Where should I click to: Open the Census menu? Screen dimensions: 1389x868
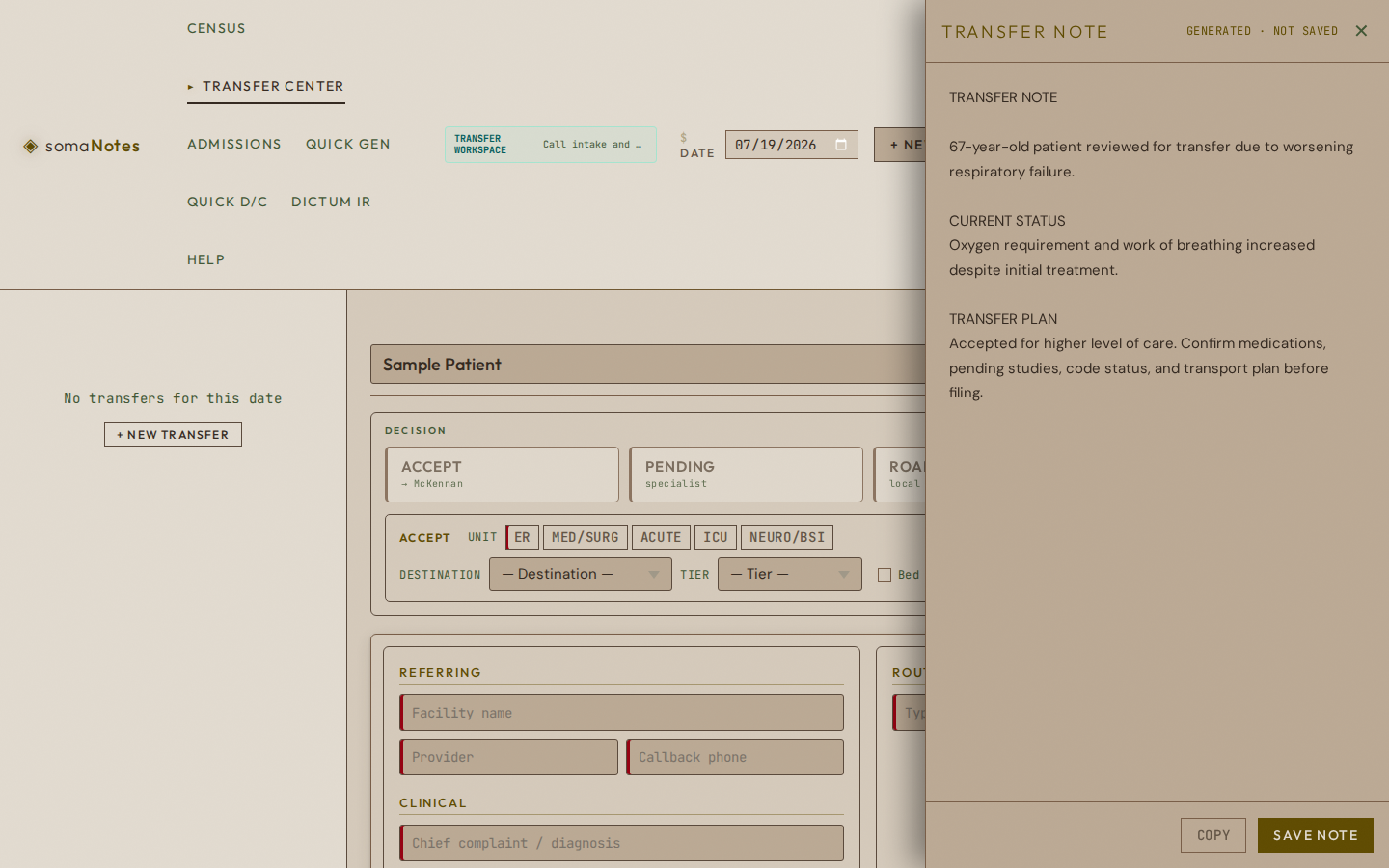[x=216, y=28]
